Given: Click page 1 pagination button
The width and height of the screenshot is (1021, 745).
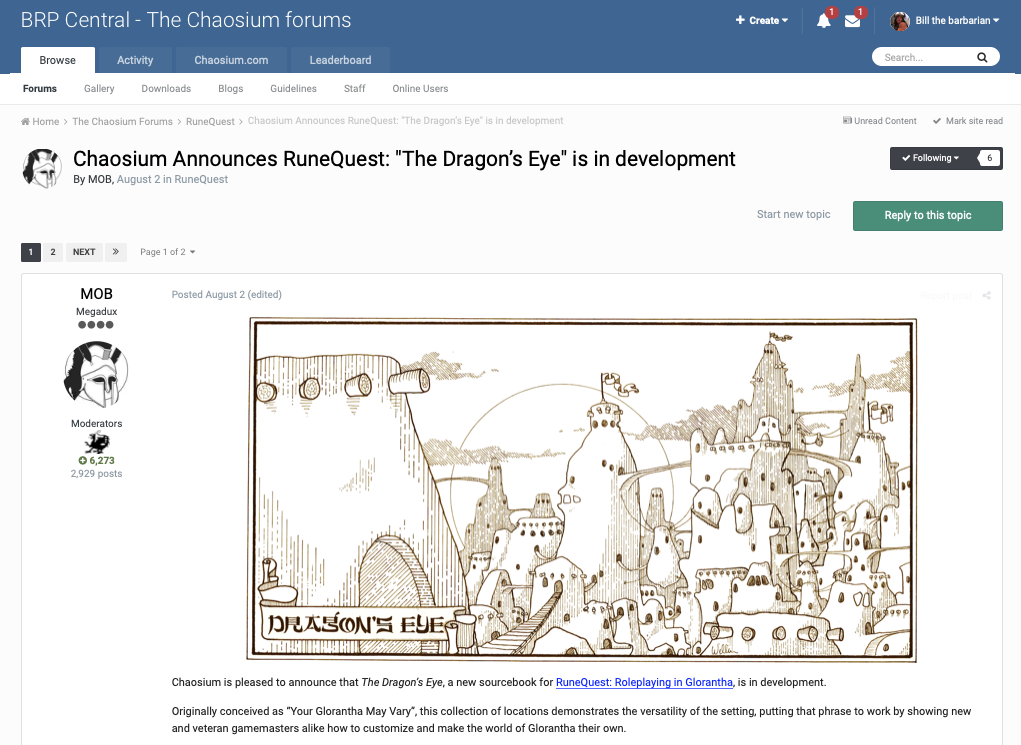Looking at the screenshot, I should click(31, 251).
